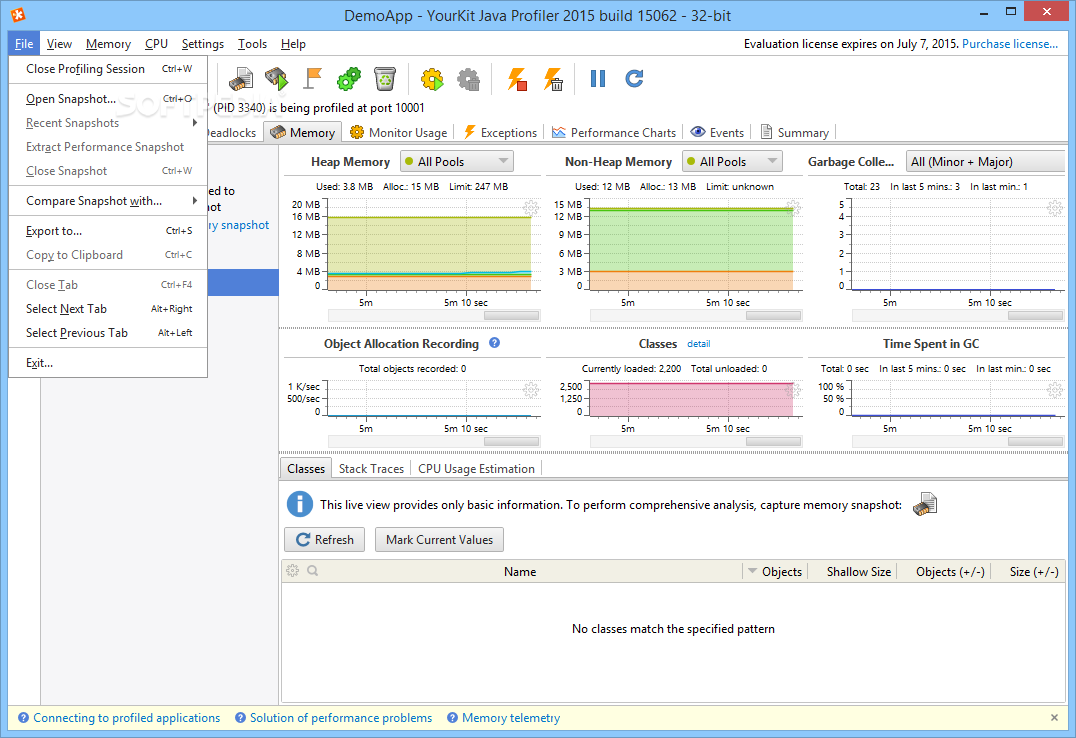Image resolution: width=1076 pixels, height=738 pixels.
Task: Click the Object Allocation Recording help icon
Action: (494, 343)
